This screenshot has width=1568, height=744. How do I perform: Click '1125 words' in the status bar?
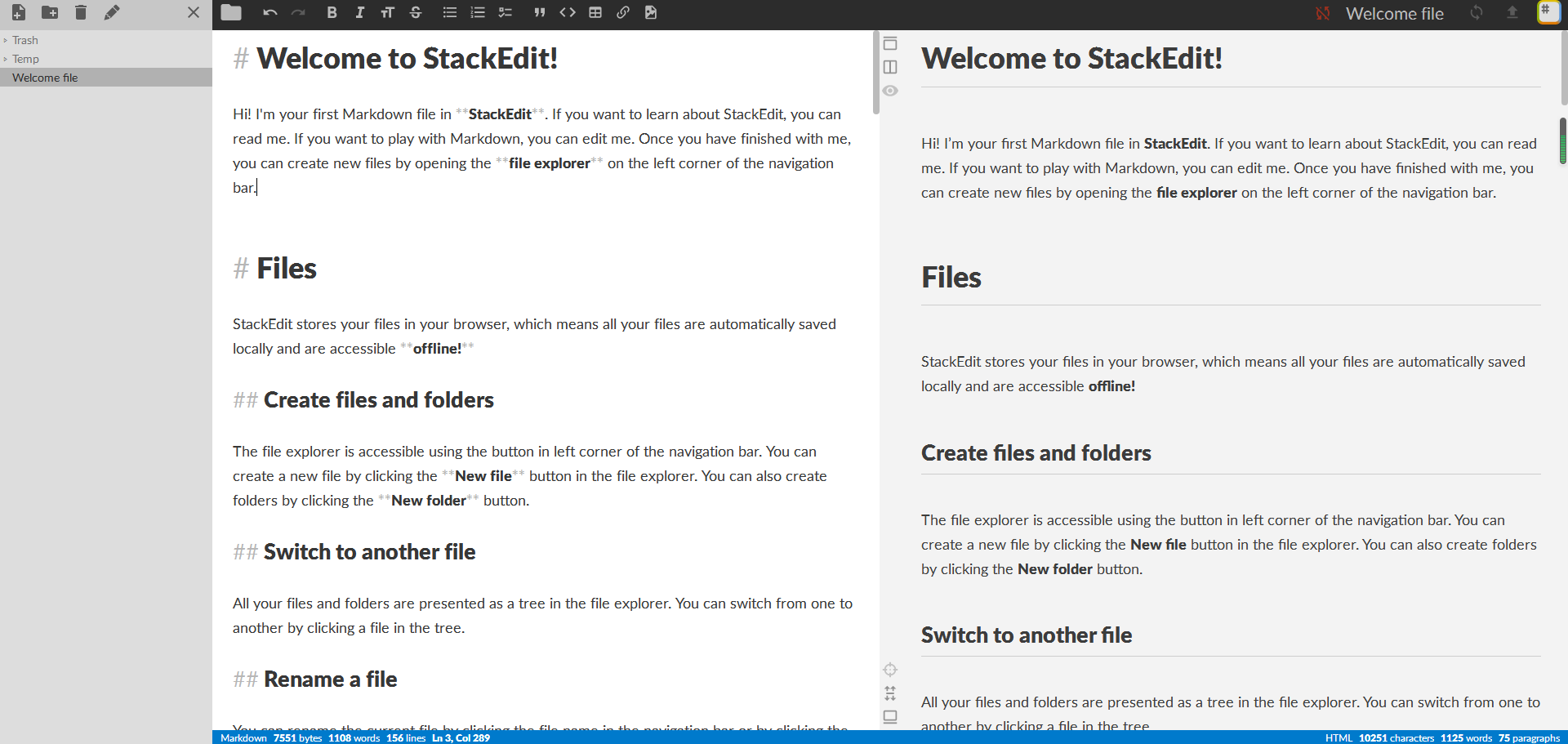click(x=1466, y=738)
